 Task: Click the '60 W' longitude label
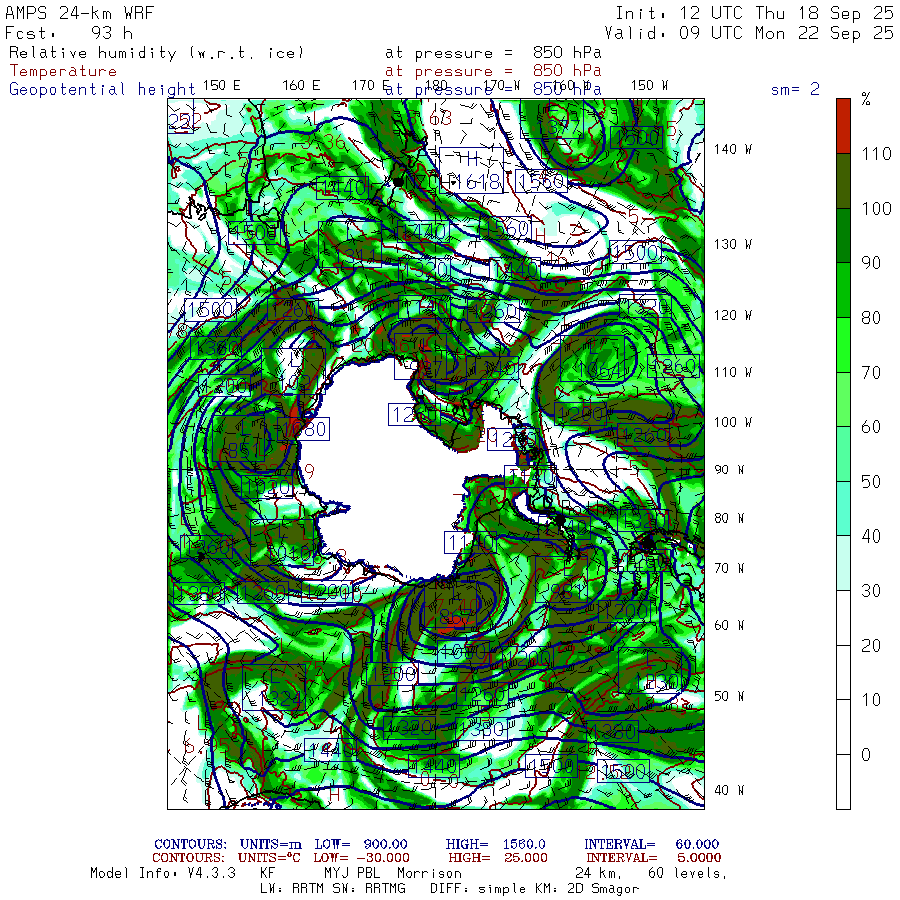point(729,625)
